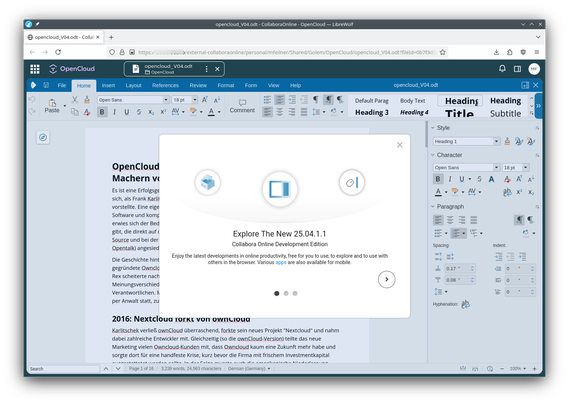Viewport: 569px width, 405px height.
Task: Go to next slide in welcome dialog
Action: 386,279
